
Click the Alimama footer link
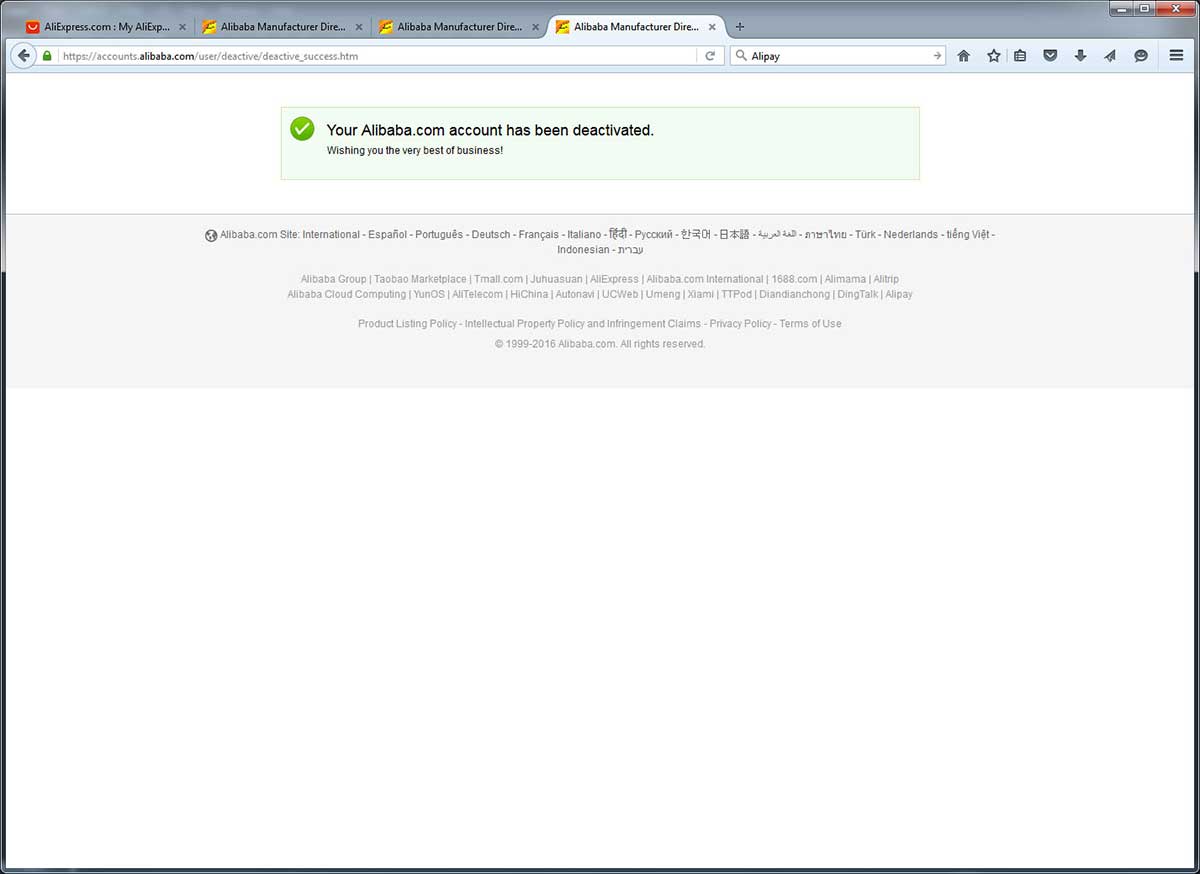845,280
